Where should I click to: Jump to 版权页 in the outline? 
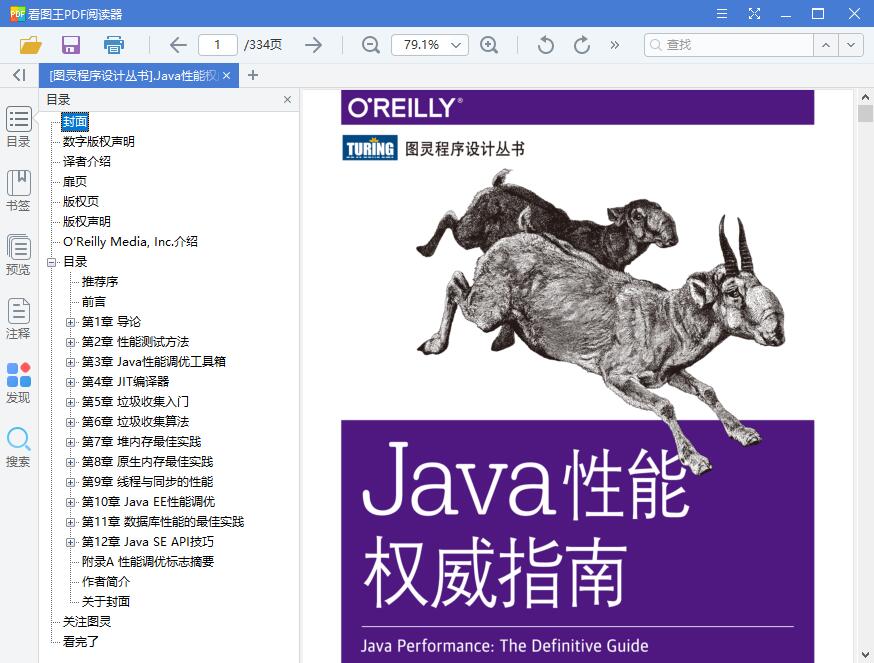[x=81, y=201]
